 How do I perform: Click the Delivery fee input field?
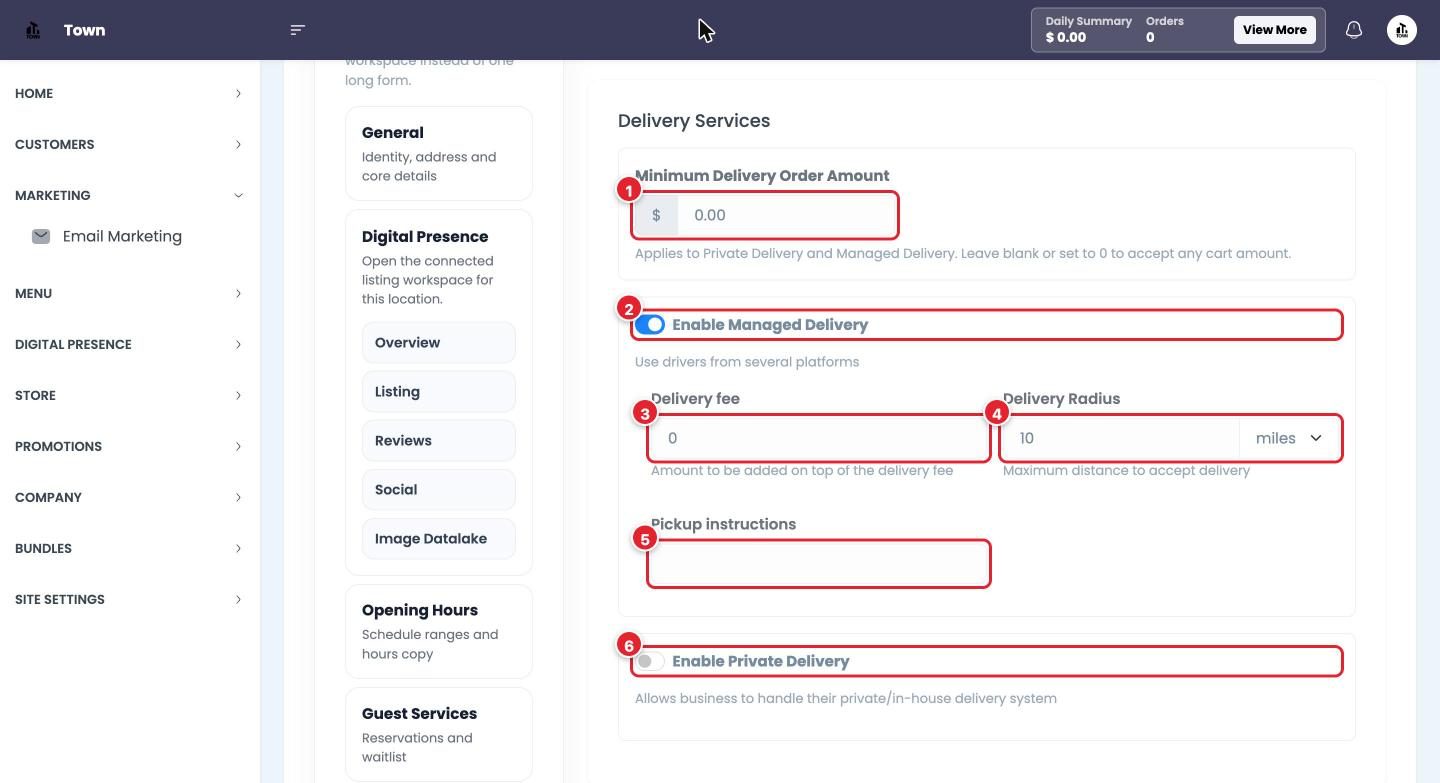pyautogui.click(x=819, y=438)
